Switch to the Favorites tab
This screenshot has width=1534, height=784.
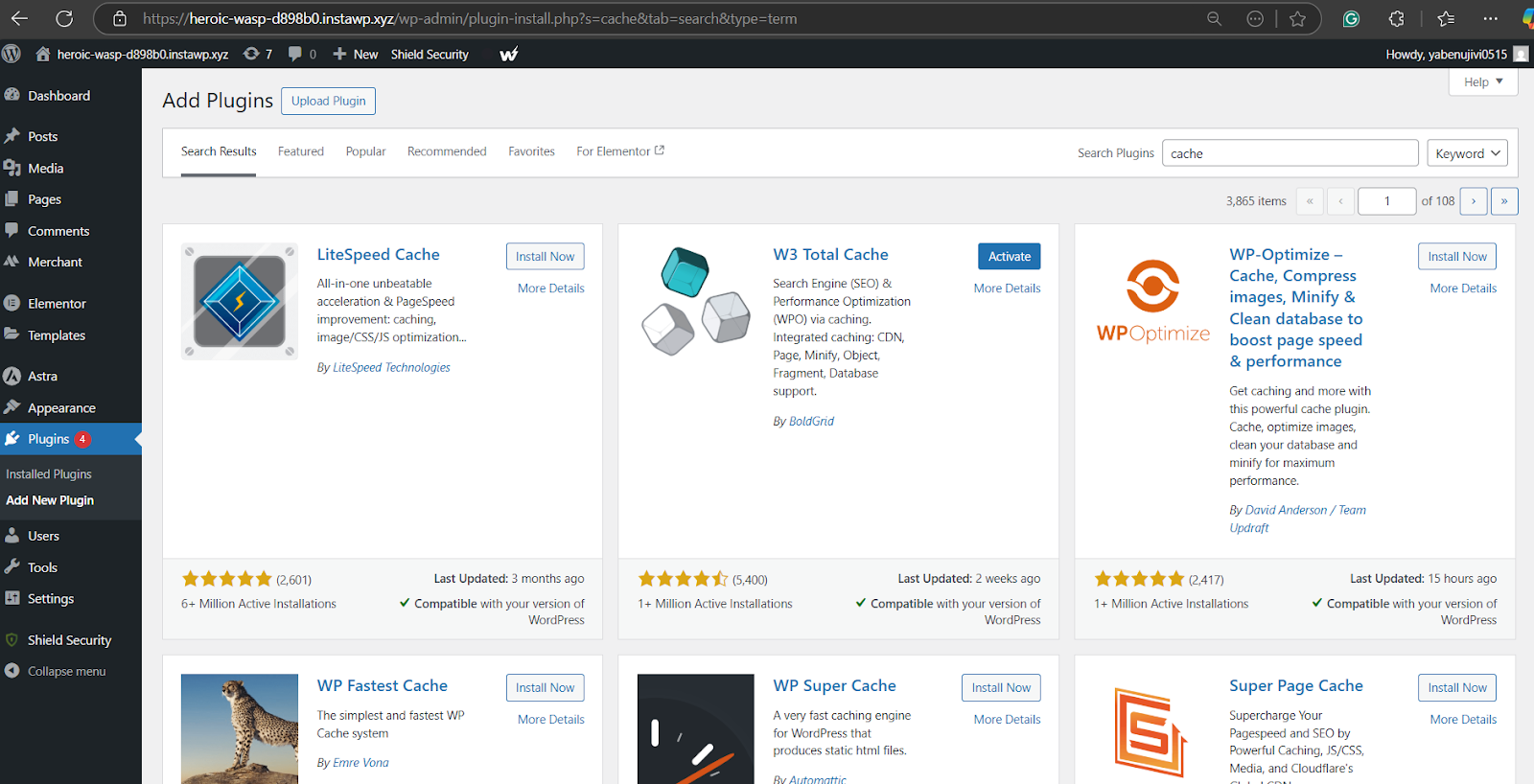(531, 151)
